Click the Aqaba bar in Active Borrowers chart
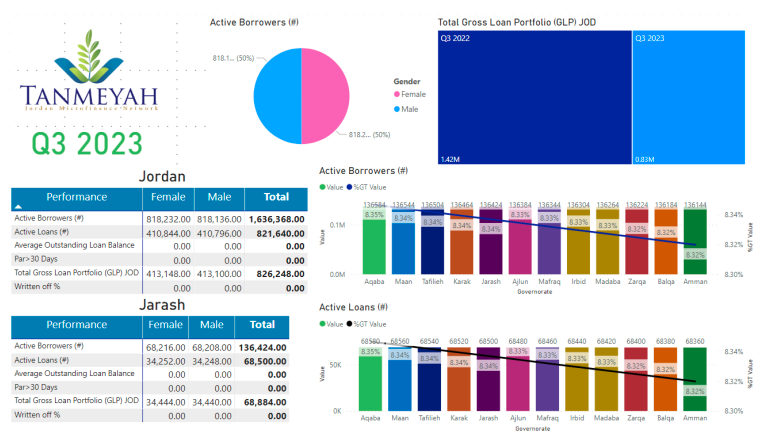This screenshot has width=764, height=434. point(374,242)
